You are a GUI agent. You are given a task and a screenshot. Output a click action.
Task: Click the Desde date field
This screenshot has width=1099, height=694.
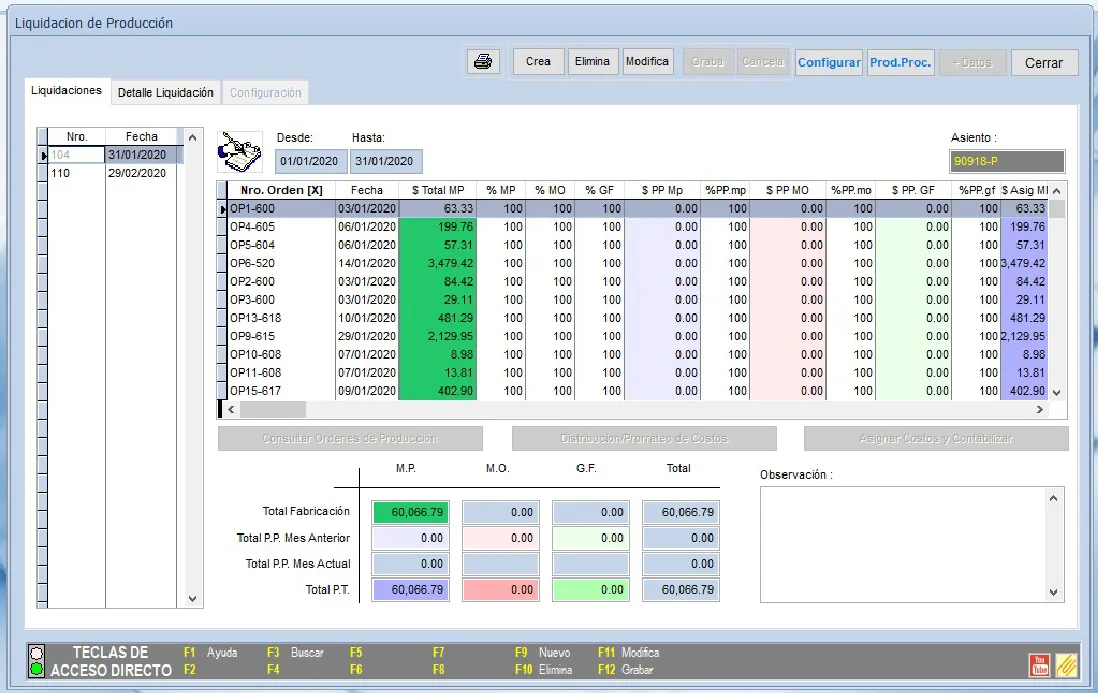(309, 161)
